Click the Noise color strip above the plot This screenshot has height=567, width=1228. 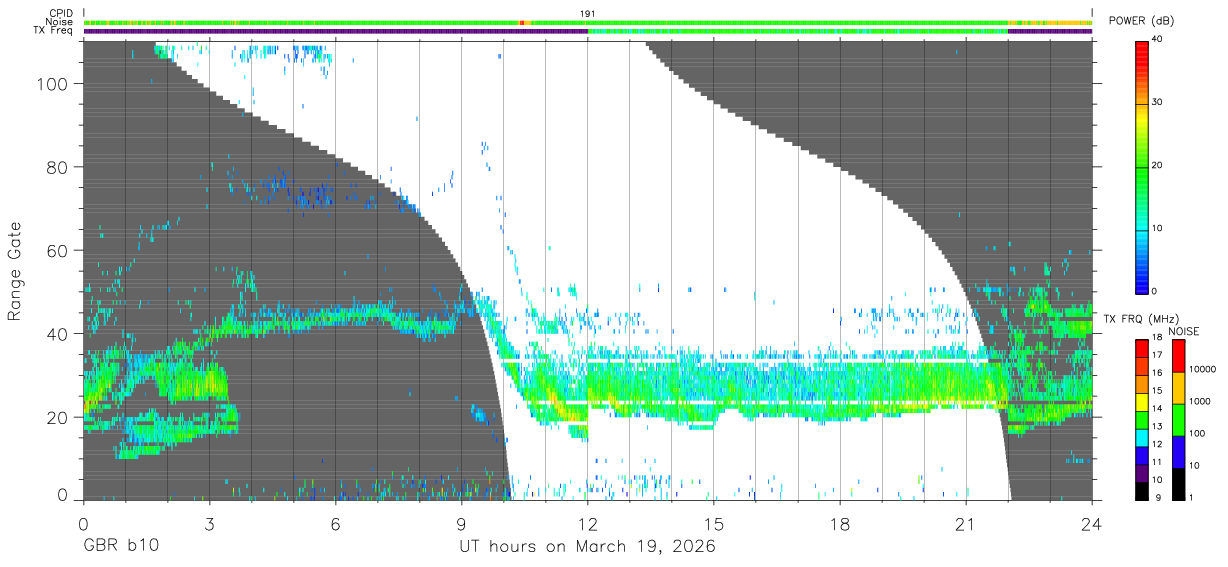click(x=588, y=22)
